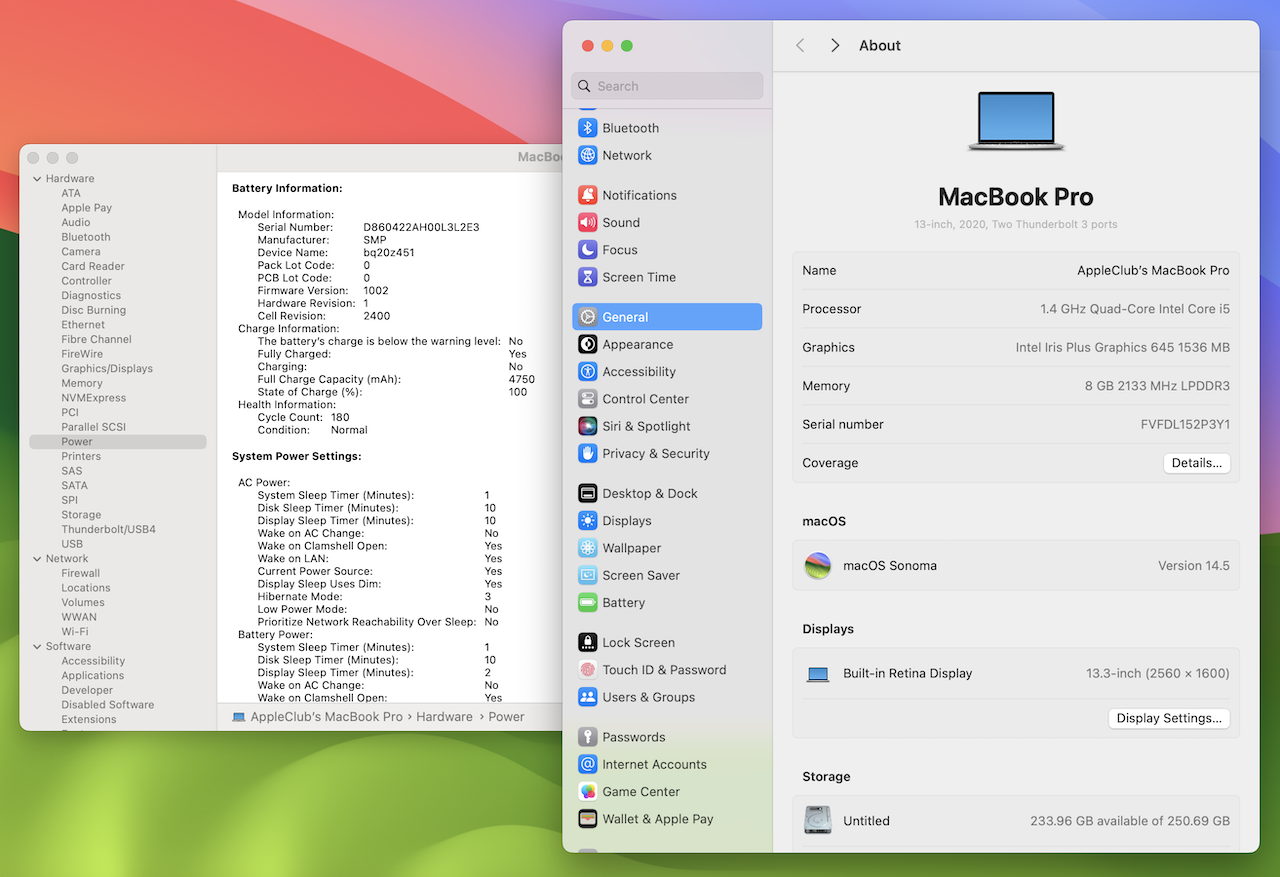
Task: Select the Wallpaper icon in sidebar
Action: 588,548
